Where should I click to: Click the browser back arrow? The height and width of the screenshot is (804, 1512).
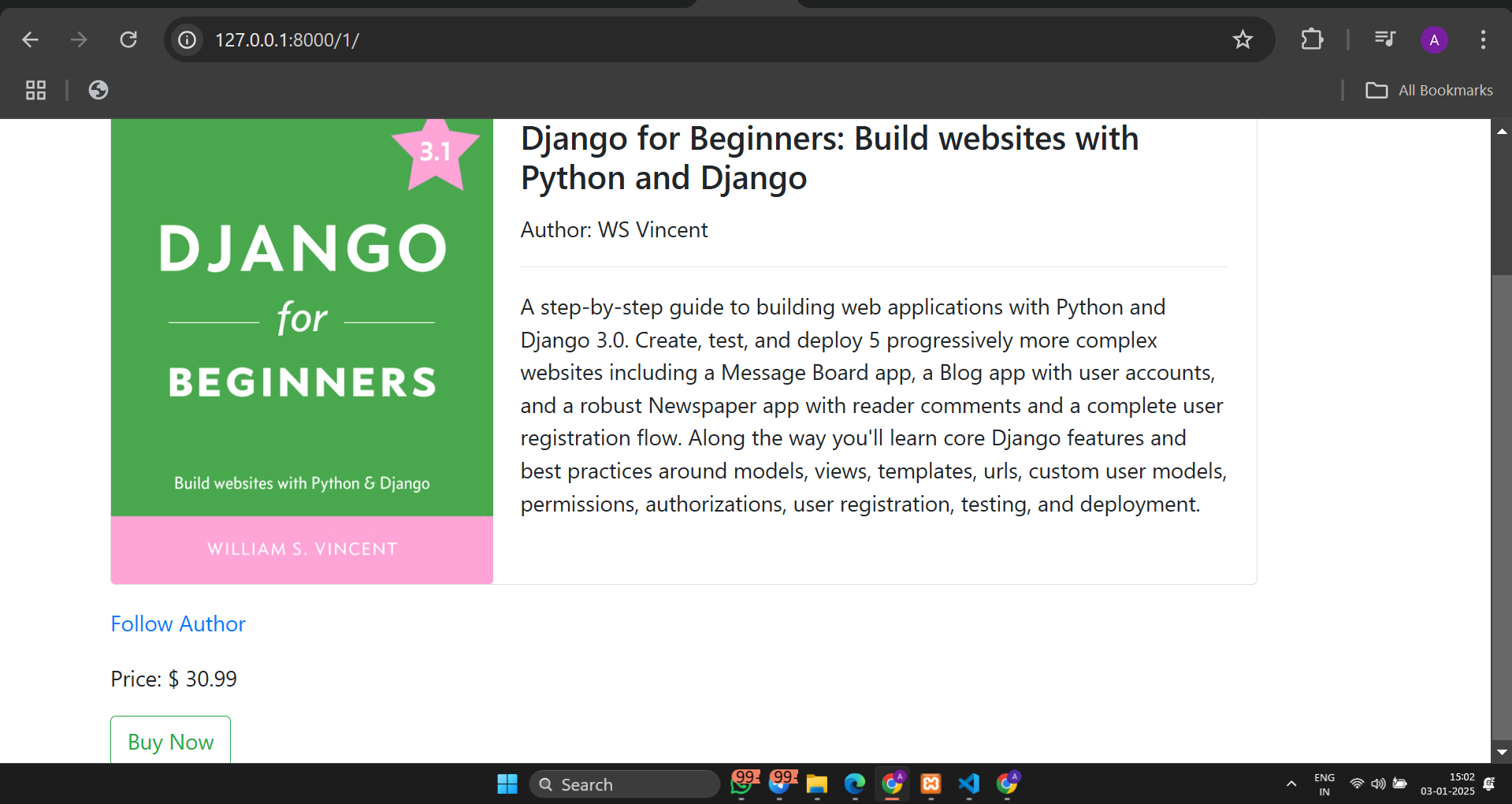(30, 39)
